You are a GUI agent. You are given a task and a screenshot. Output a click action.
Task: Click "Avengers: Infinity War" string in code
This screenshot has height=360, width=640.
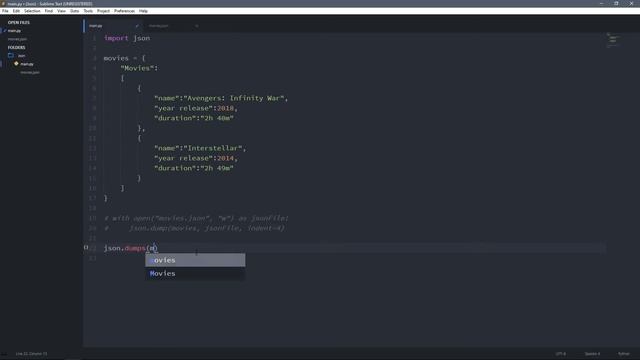tap(234, 98)
